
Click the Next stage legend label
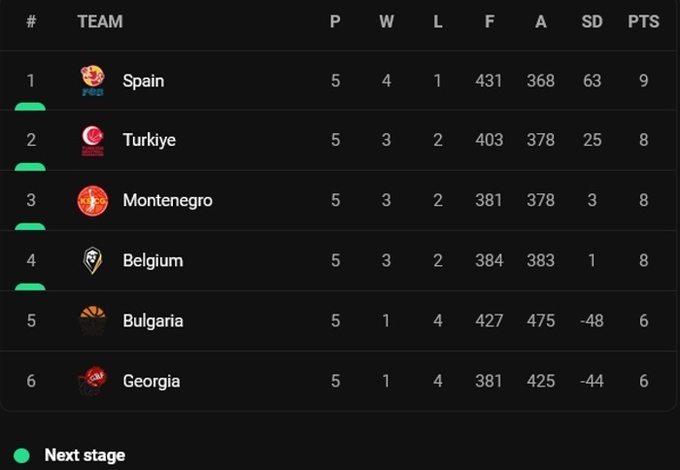point(85,455)
